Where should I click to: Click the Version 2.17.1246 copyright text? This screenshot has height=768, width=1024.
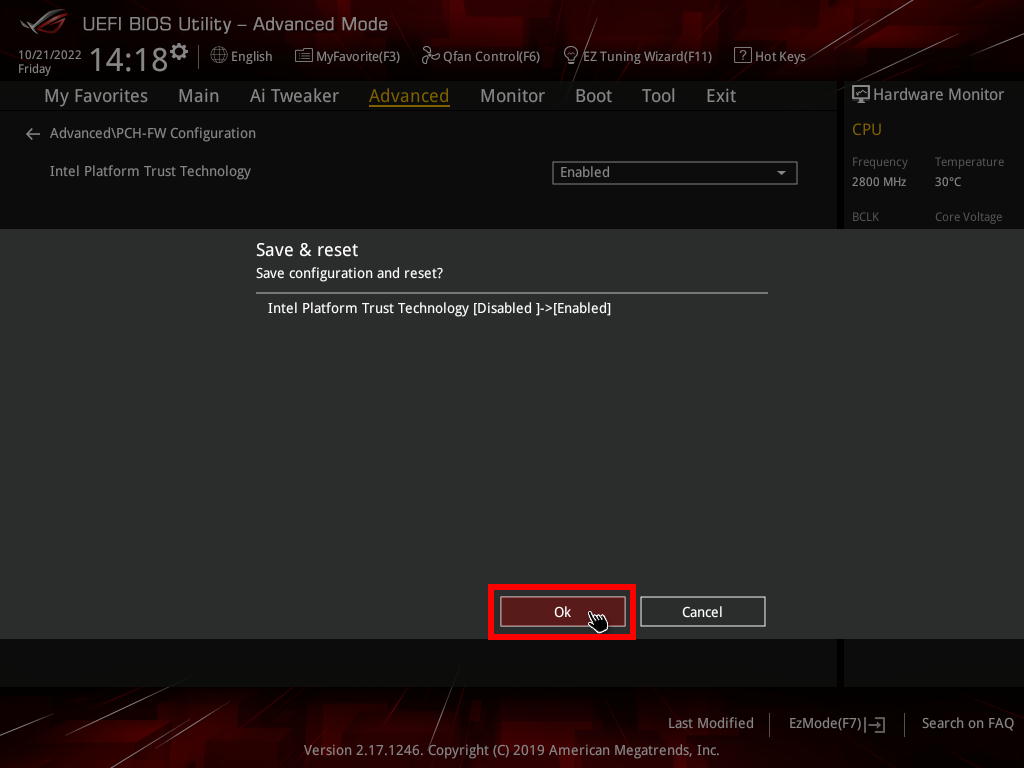point(511,750)
